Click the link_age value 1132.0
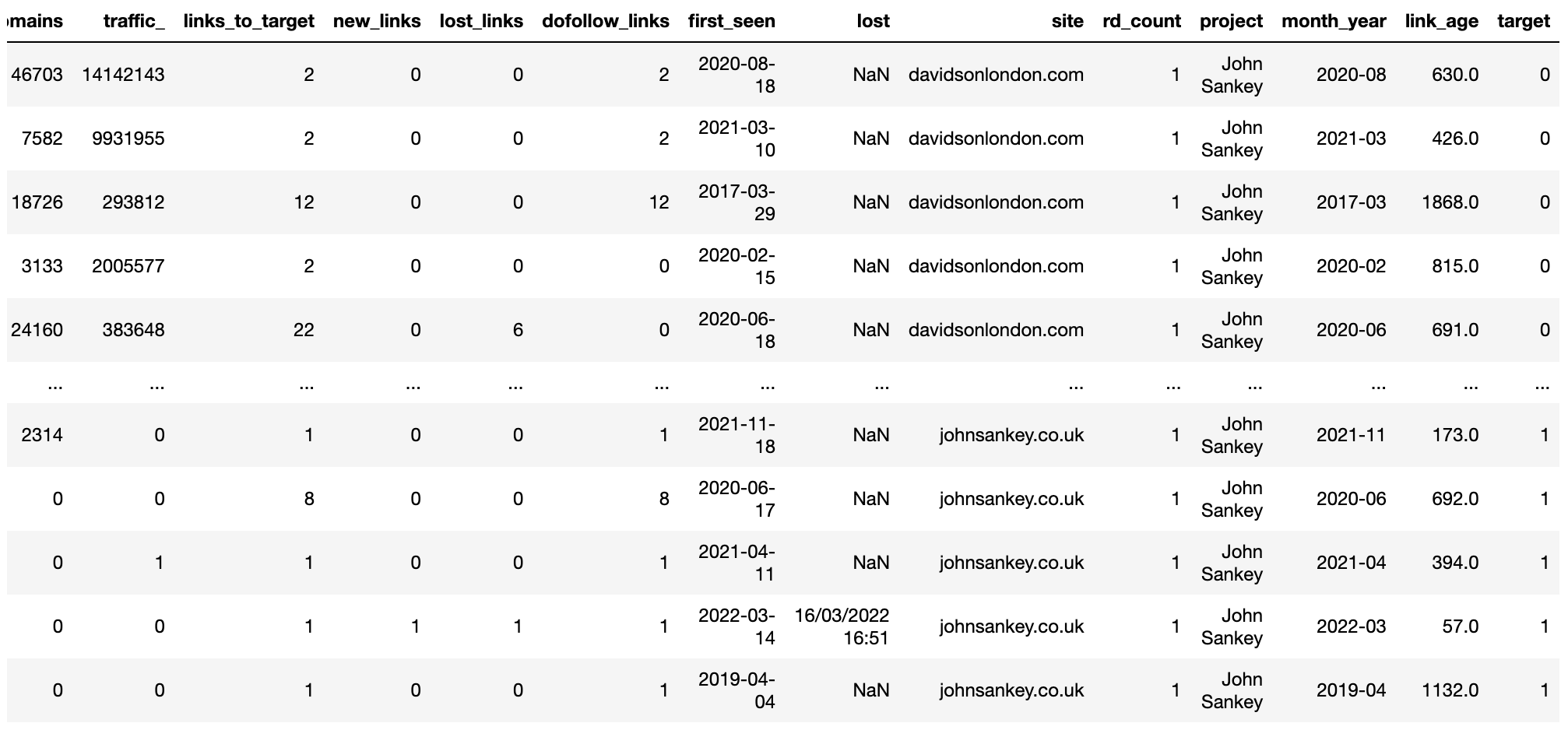The image size is (1568, 730). [x=1450, y=690]
